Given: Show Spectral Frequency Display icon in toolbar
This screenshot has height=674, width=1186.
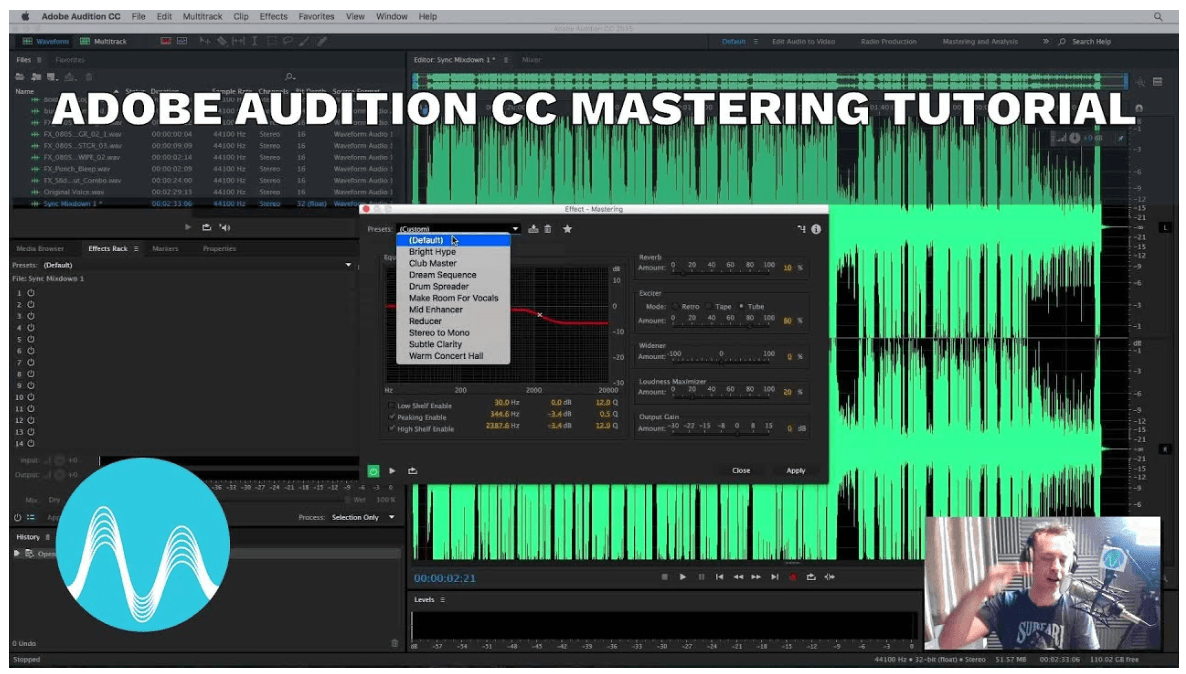Looking at the screenshot, I should (166, 41).
